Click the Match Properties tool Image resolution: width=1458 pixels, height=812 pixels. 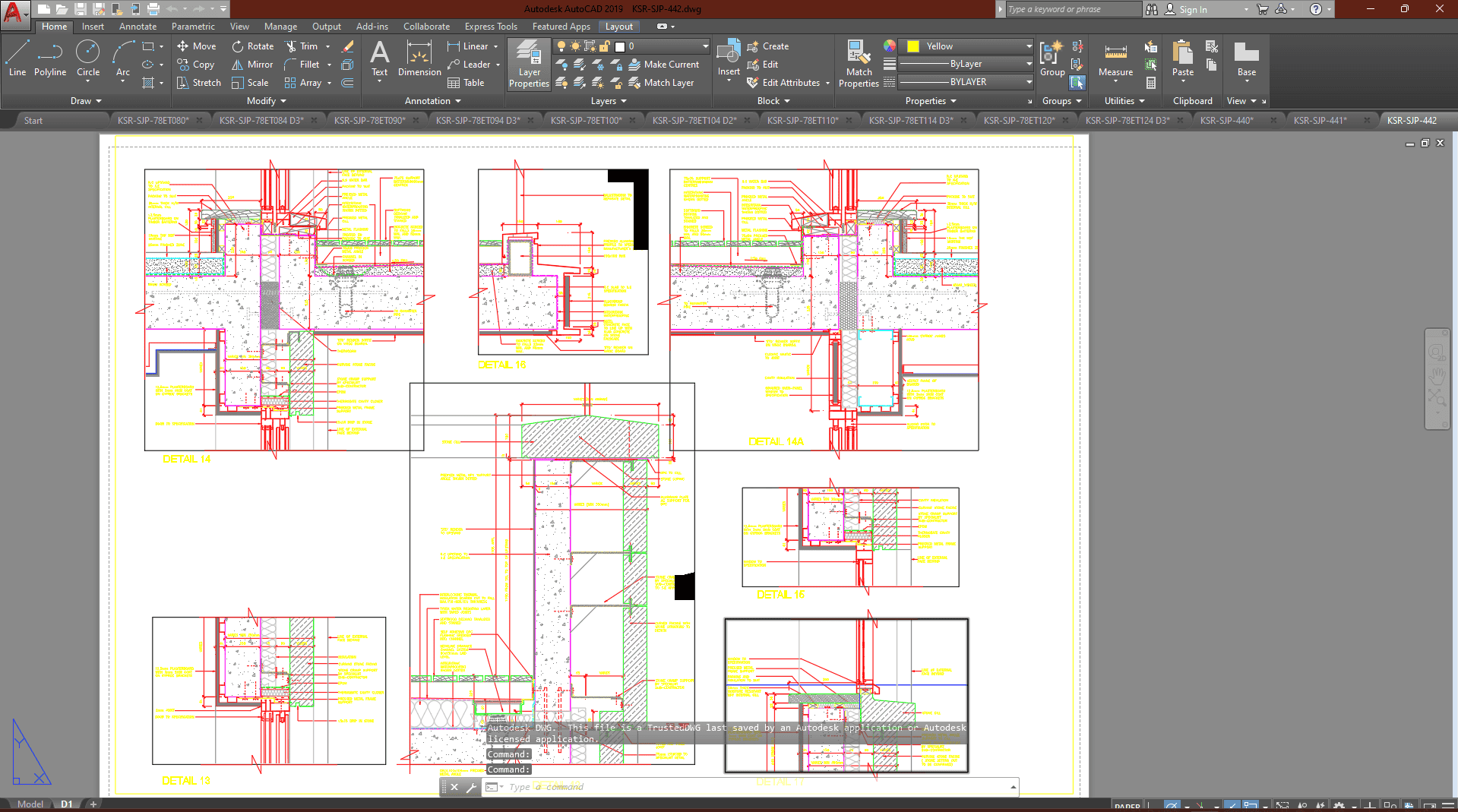pos(859,62)
